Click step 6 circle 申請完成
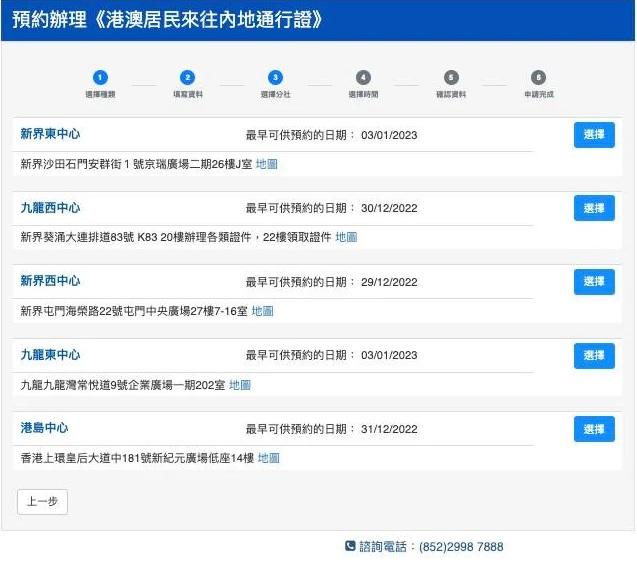The width and height of the screenshot is (637, 562). click(x=538, y=77)
